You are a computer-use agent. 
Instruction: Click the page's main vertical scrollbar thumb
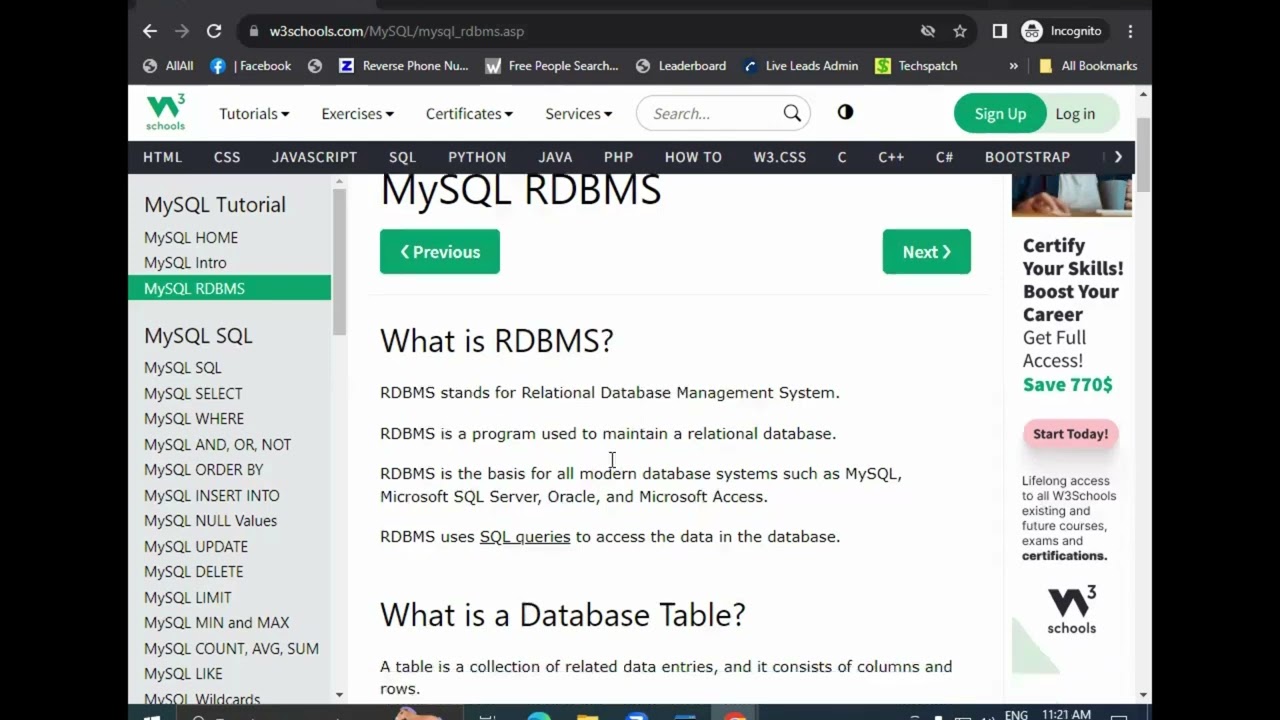click(1144, 155)
